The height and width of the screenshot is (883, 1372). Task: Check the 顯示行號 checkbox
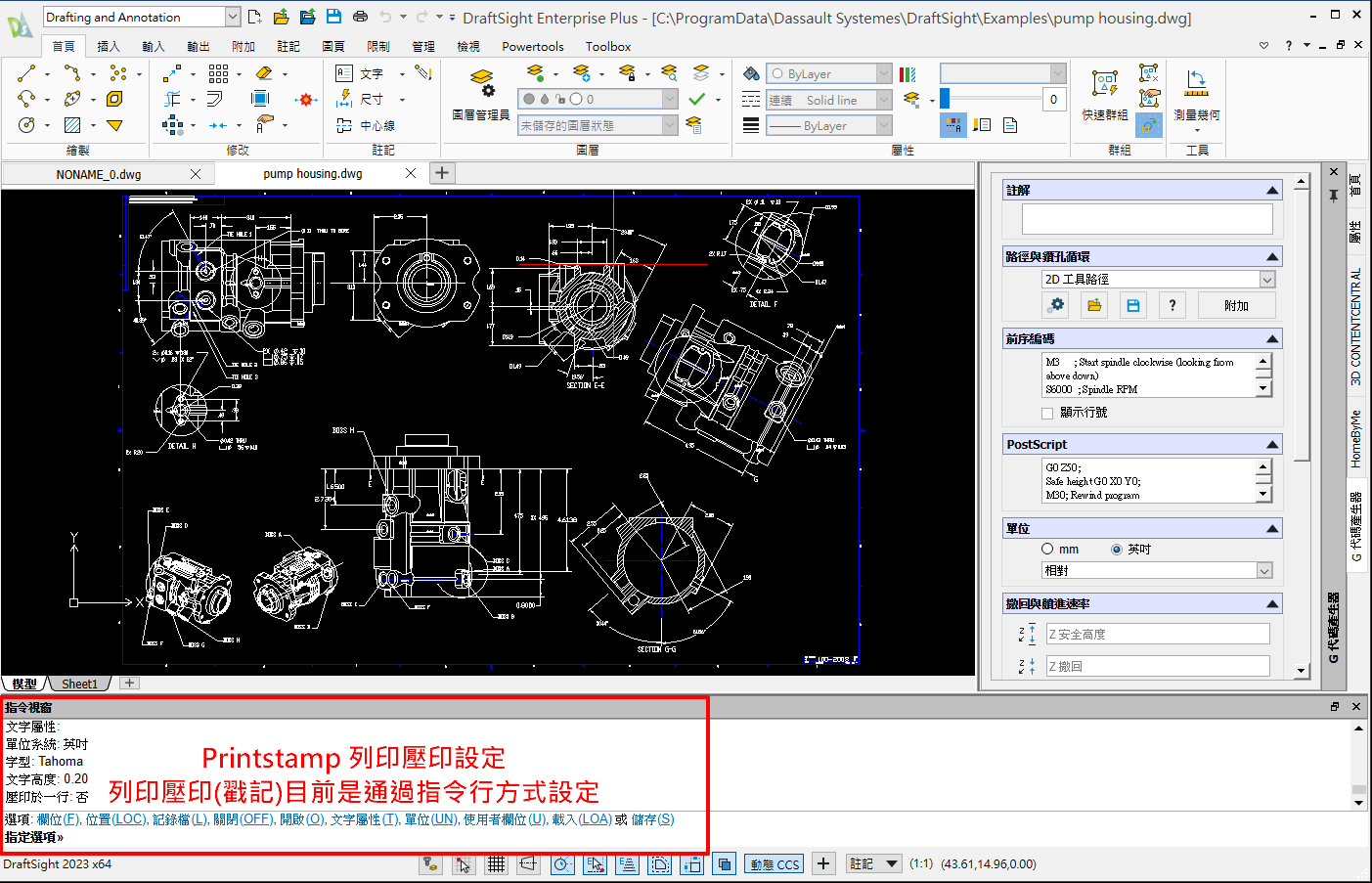[1047, 414]
